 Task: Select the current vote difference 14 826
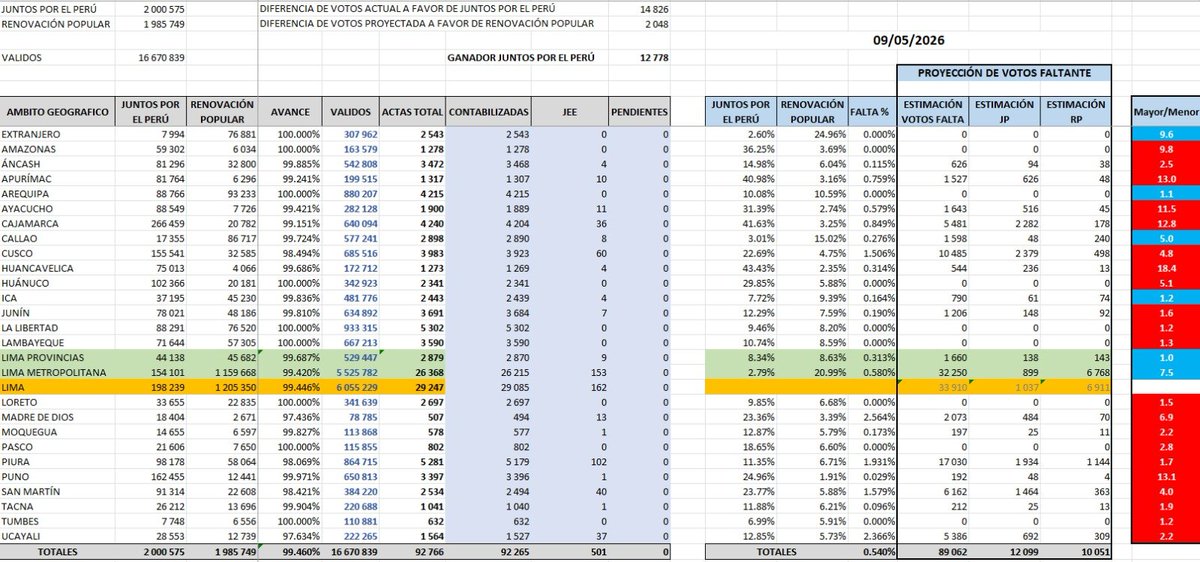652,8
